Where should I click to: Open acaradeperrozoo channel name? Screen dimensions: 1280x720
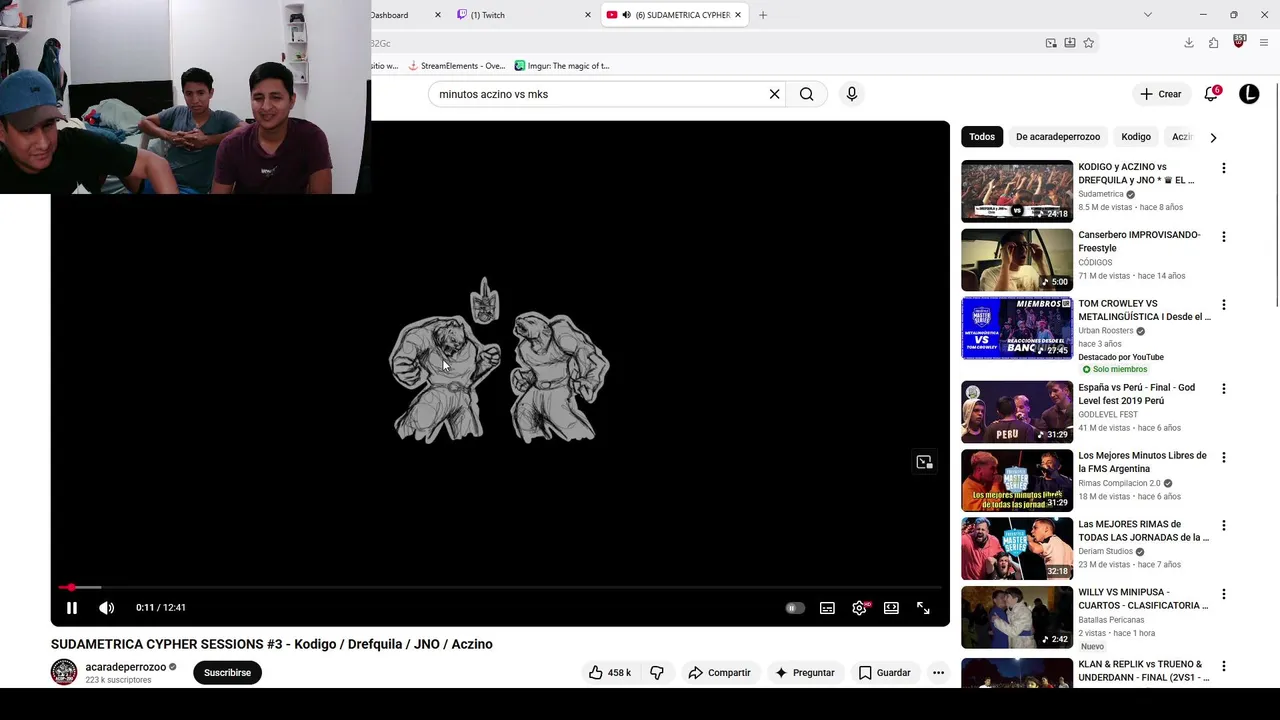[126, 667]
